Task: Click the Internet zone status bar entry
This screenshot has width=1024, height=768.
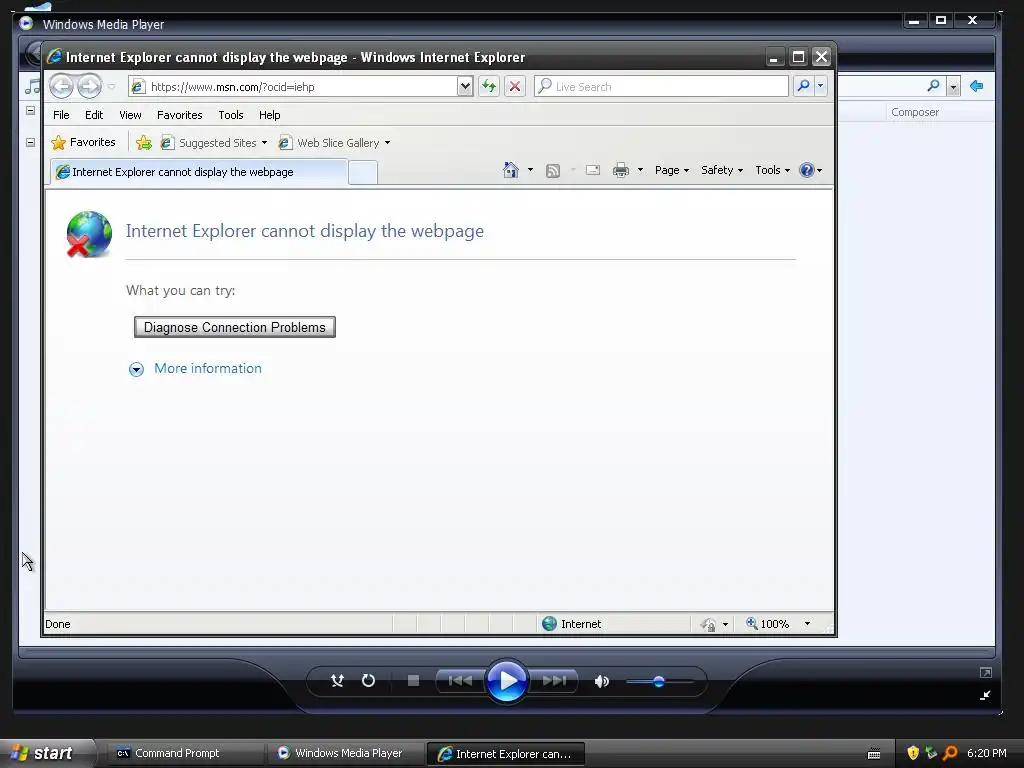Action: tap(571, 624)
